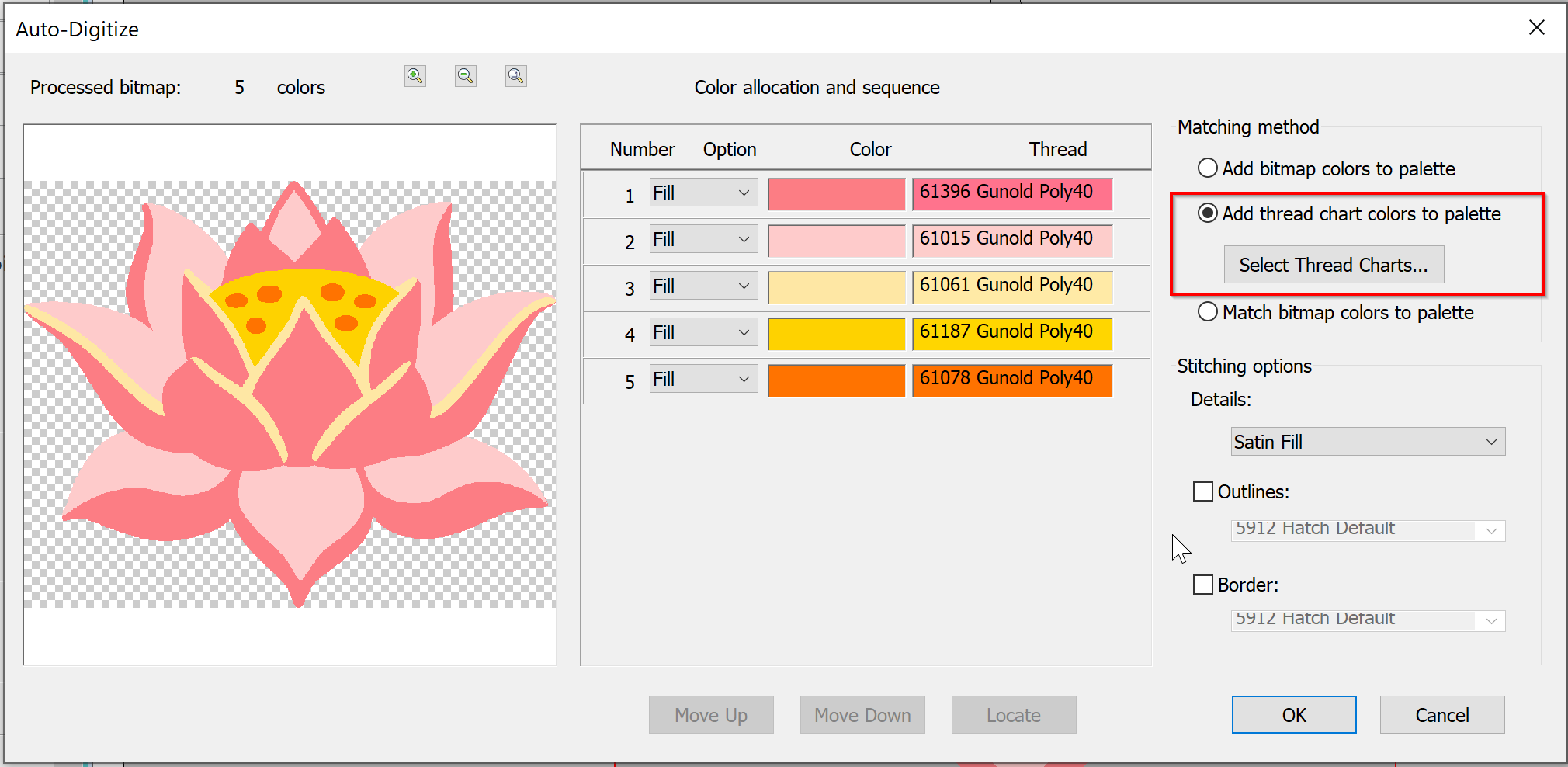Select Match bitmap colors to palette
This screenshot has height=767, width=1568.
point(1208,312)
